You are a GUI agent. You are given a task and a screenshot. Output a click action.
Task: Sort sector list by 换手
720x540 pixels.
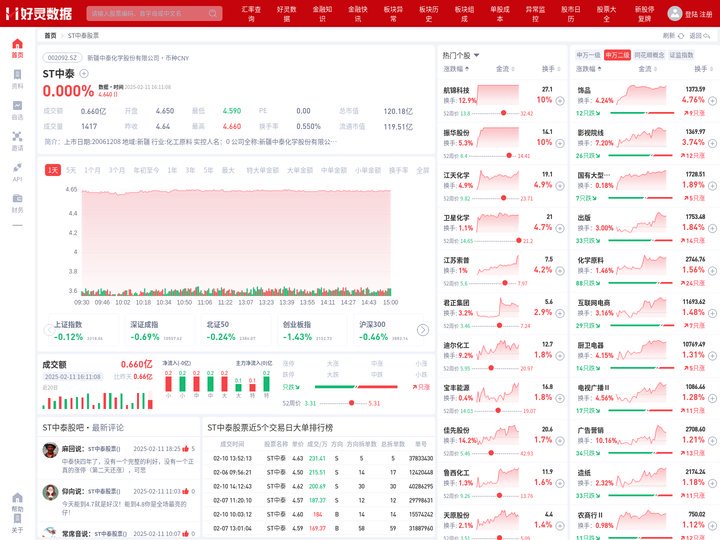tap(703, 69)
